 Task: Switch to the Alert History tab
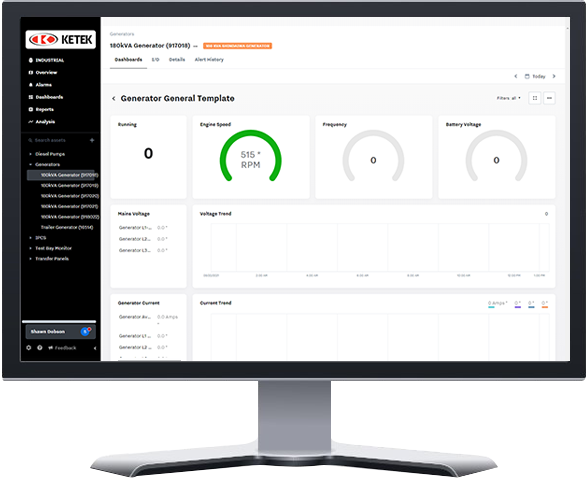[x=209, y=60]
